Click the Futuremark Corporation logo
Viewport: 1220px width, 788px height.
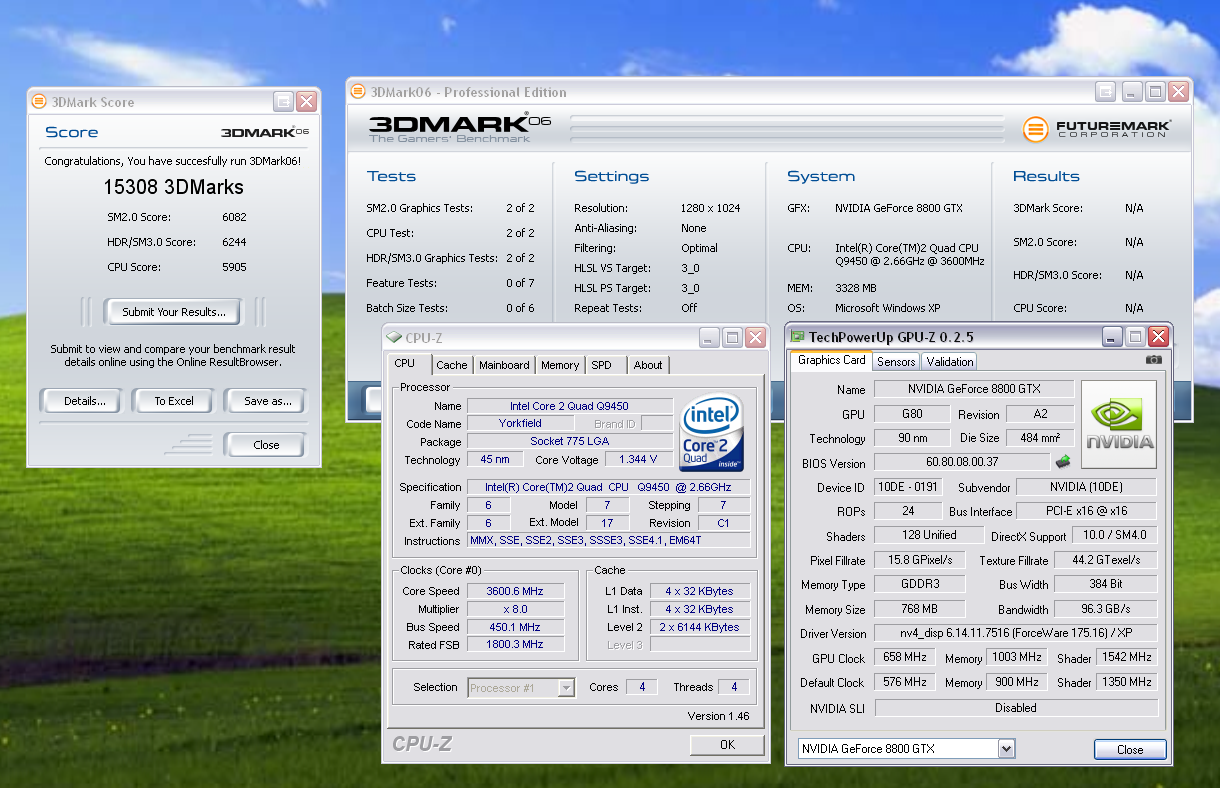[1096, 129]
